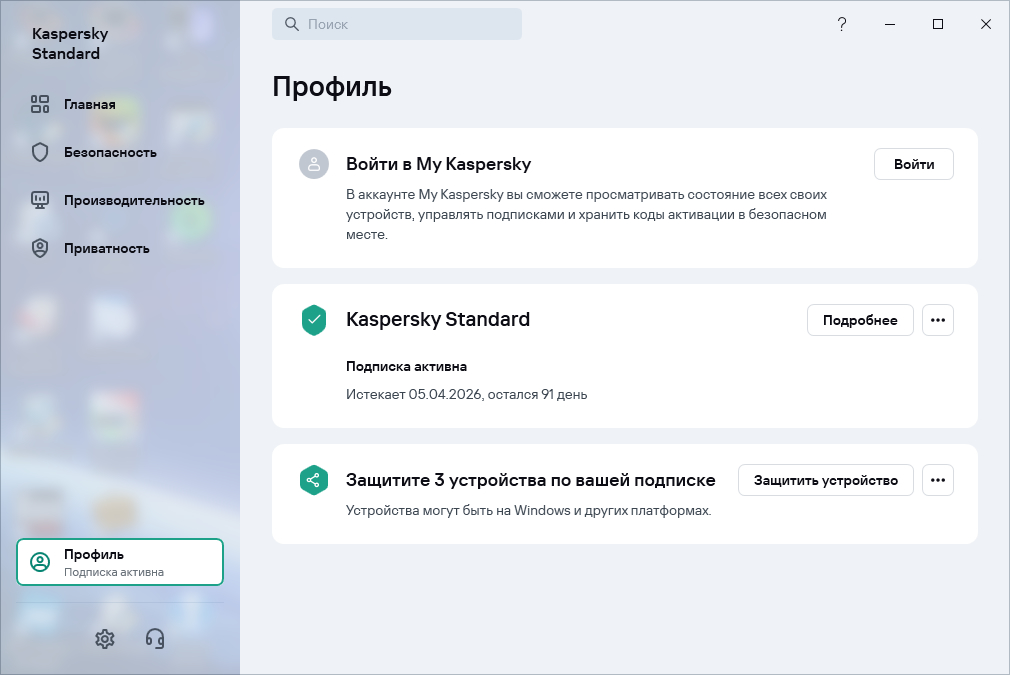1010x675 pixels.
Task: Click the Главная dashboard icon
Action: point(40,104)
